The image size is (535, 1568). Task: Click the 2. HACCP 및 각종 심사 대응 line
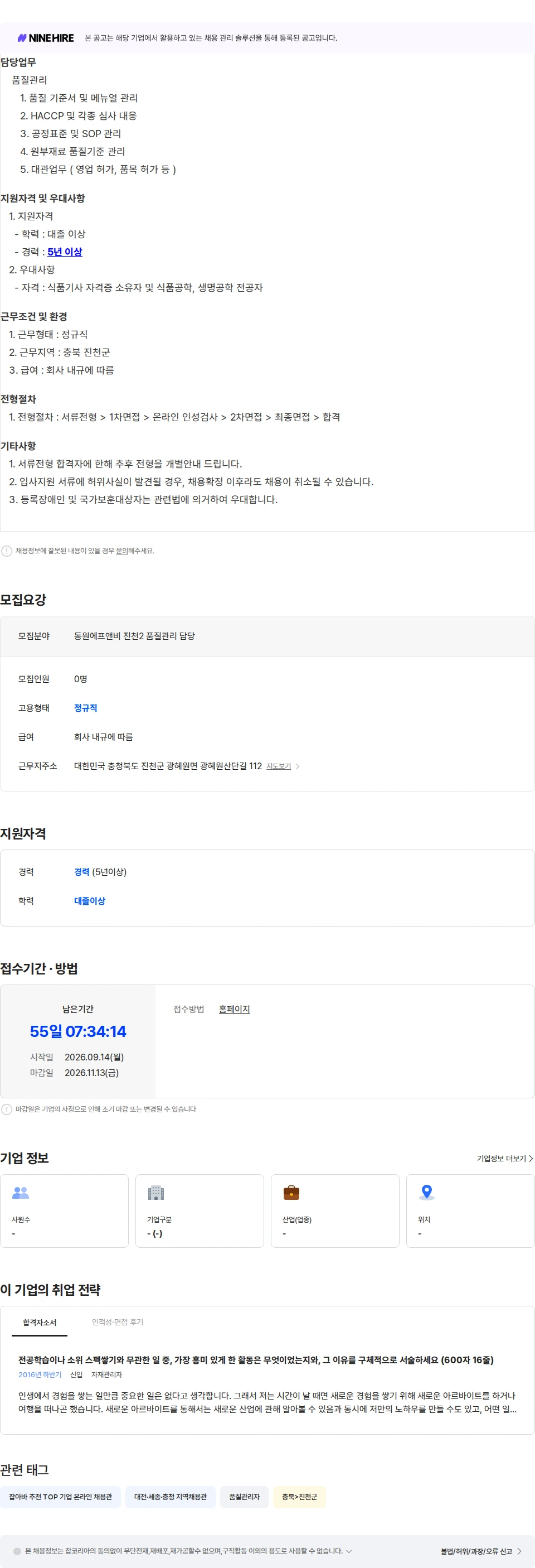(79, 115)
